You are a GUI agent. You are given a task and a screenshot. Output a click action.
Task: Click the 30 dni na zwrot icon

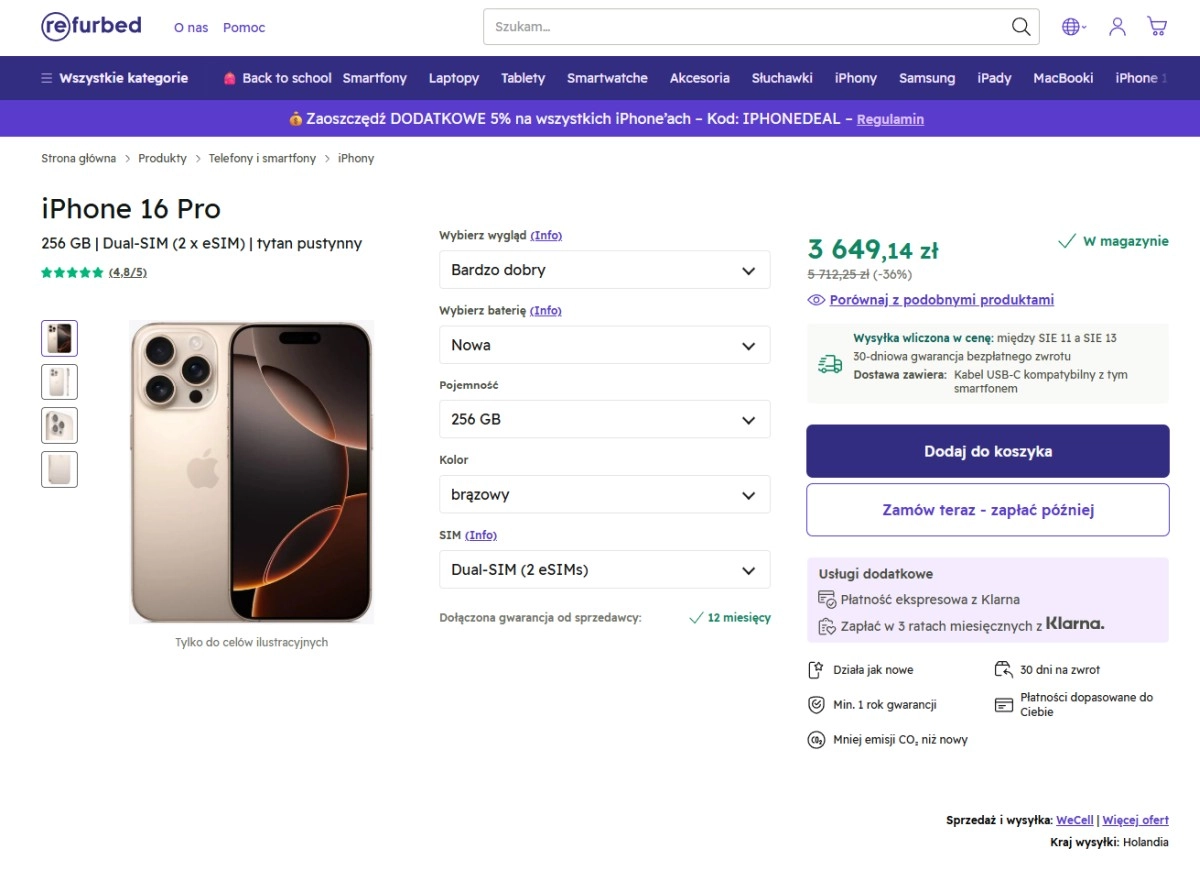[x=1003, y=670]
